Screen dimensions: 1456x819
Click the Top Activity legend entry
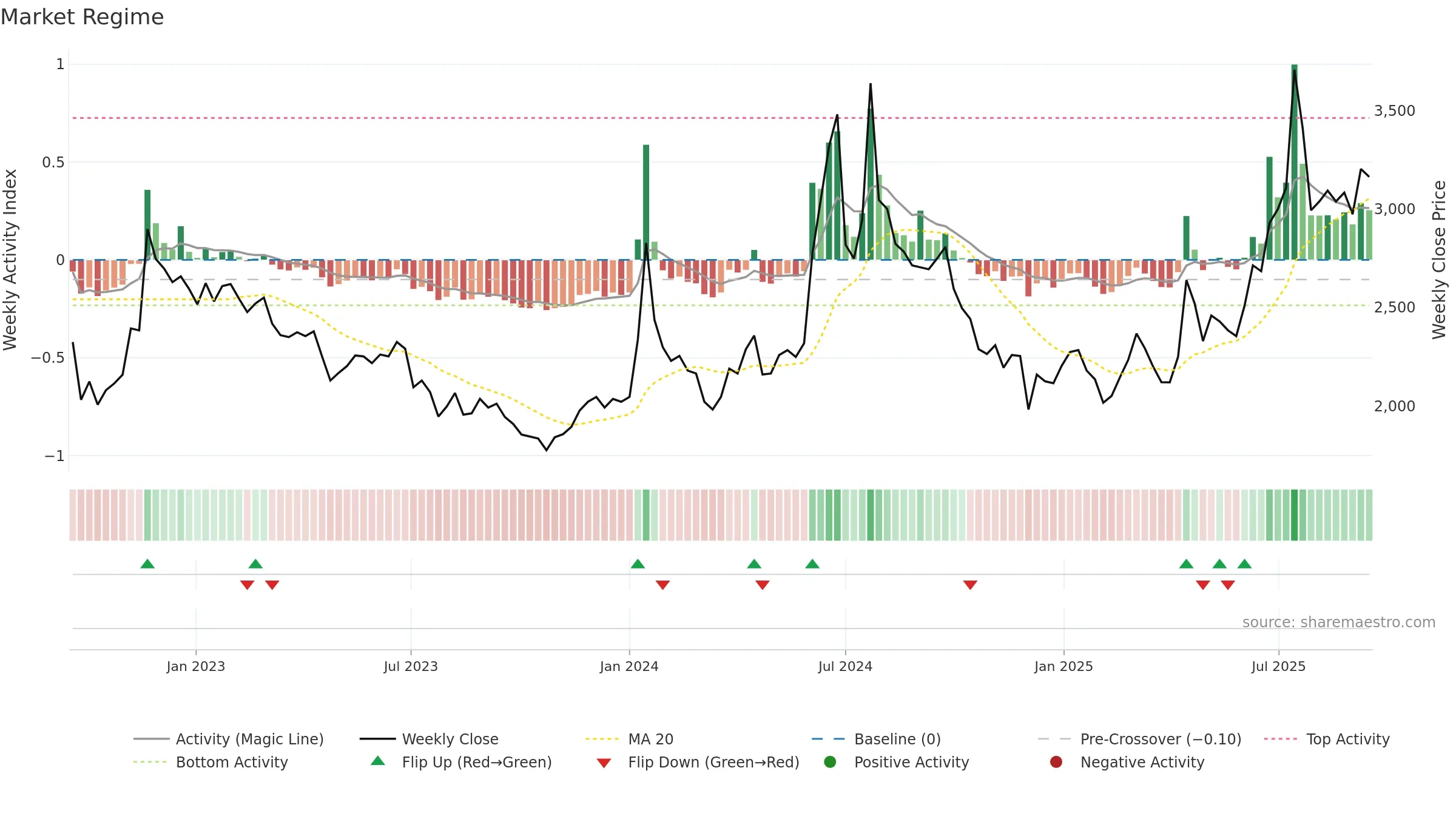[x=1327, y=739]
